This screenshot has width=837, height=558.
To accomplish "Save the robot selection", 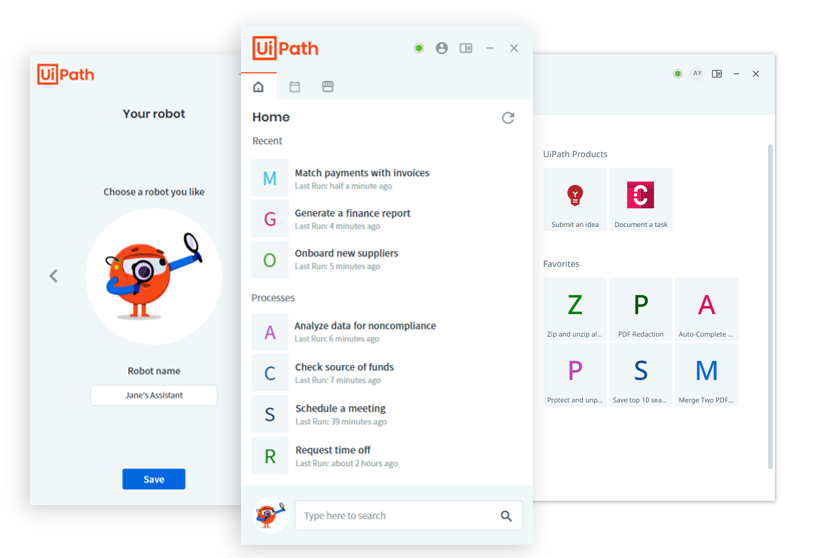I will 154,479.
